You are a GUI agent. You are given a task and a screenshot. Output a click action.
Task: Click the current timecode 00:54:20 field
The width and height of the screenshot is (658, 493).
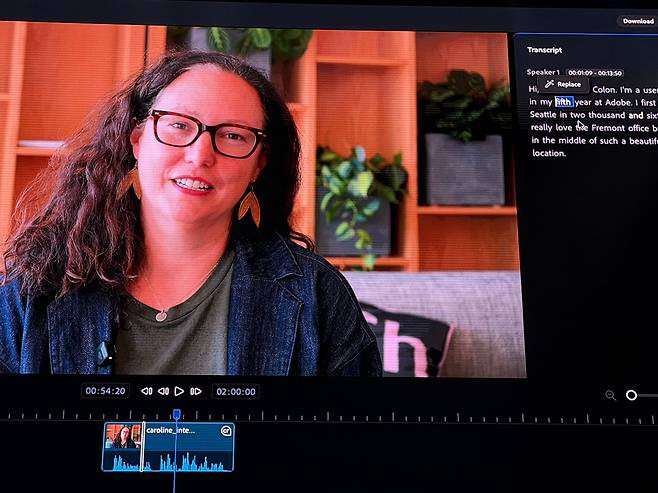pos(105,391)
